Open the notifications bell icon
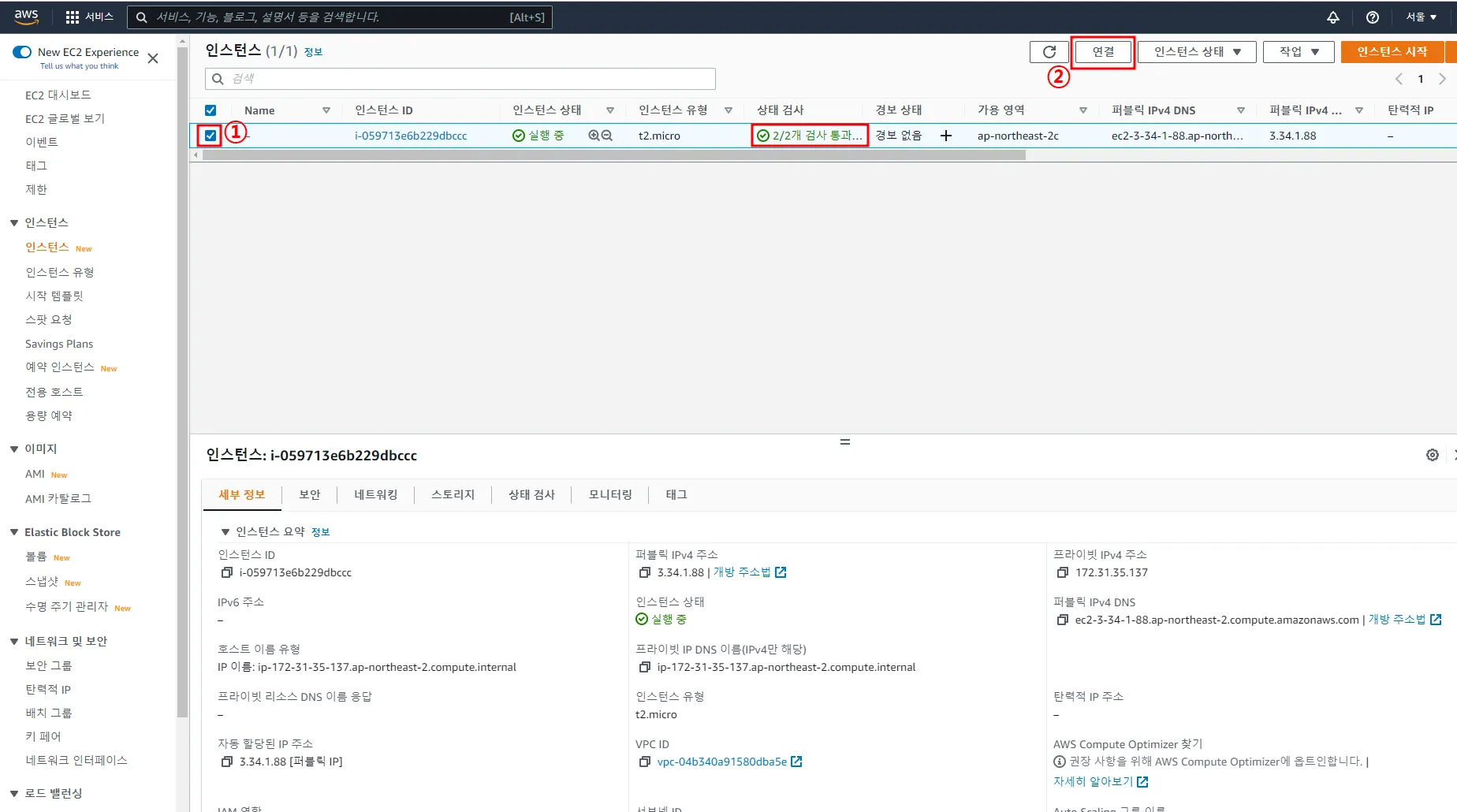Viewport: 1457px width, 812px height. (1333, 17)
